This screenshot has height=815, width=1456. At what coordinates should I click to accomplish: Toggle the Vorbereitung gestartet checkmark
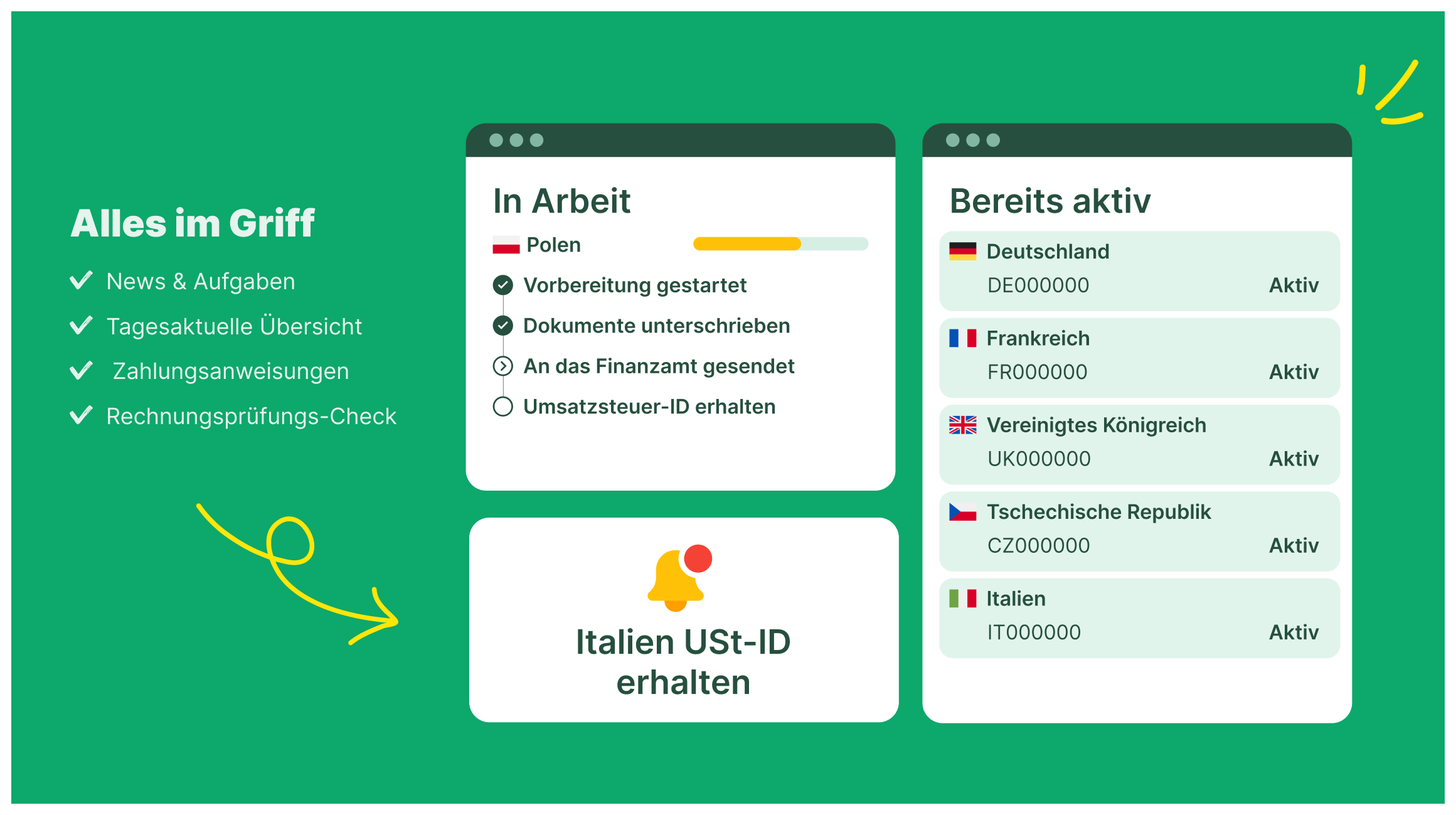point(502,285)
